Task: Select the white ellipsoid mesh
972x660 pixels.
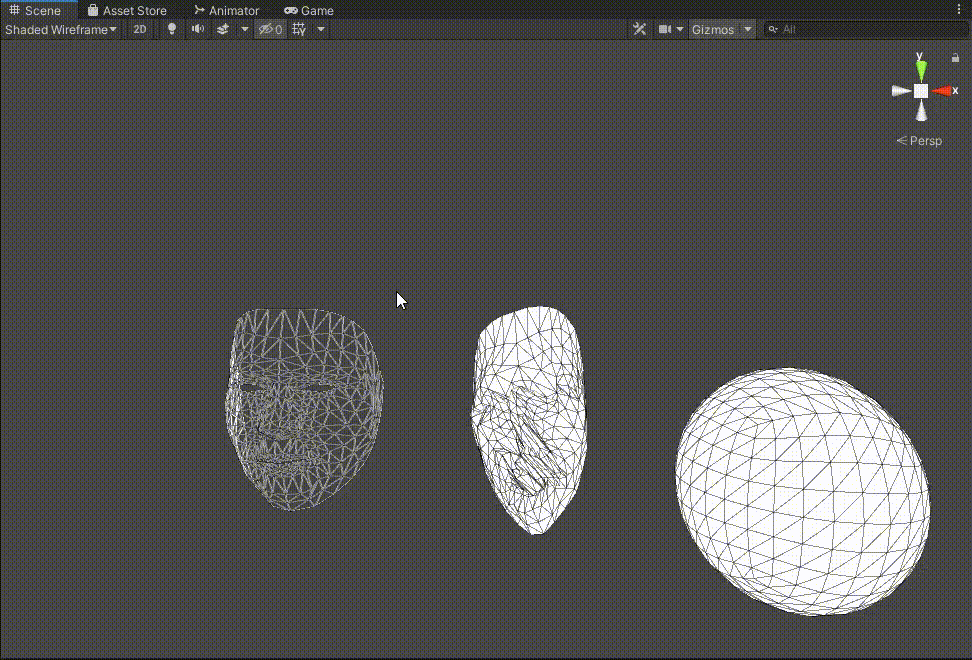Action: [x=803, y=491]
